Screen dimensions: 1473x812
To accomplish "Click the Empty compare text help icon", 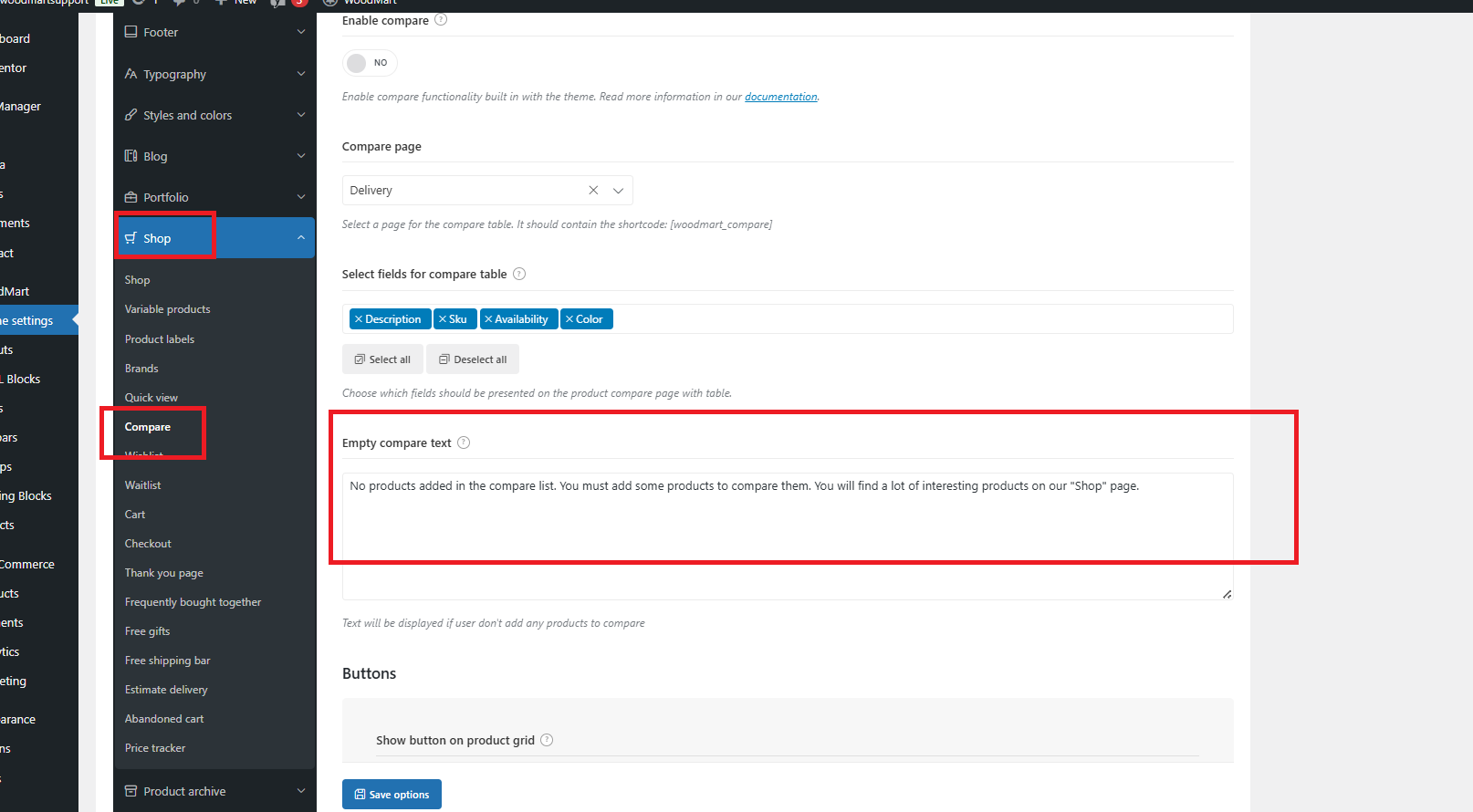I will pyautogui.click(x=464, y=442).
